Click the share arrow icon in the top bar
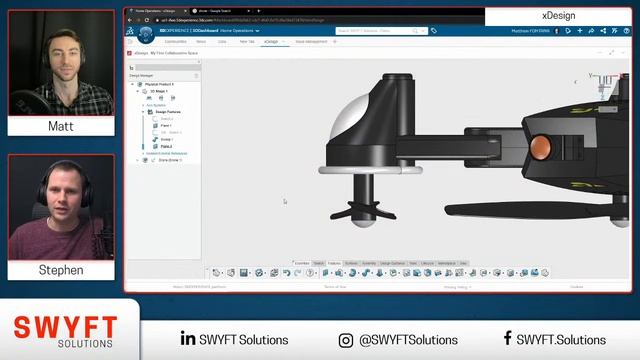 [591, 31]
